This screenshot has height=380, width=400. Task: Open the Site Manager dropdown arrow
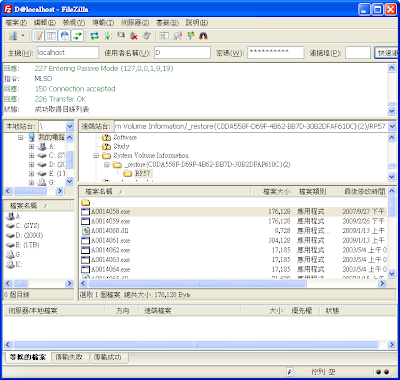23,36
